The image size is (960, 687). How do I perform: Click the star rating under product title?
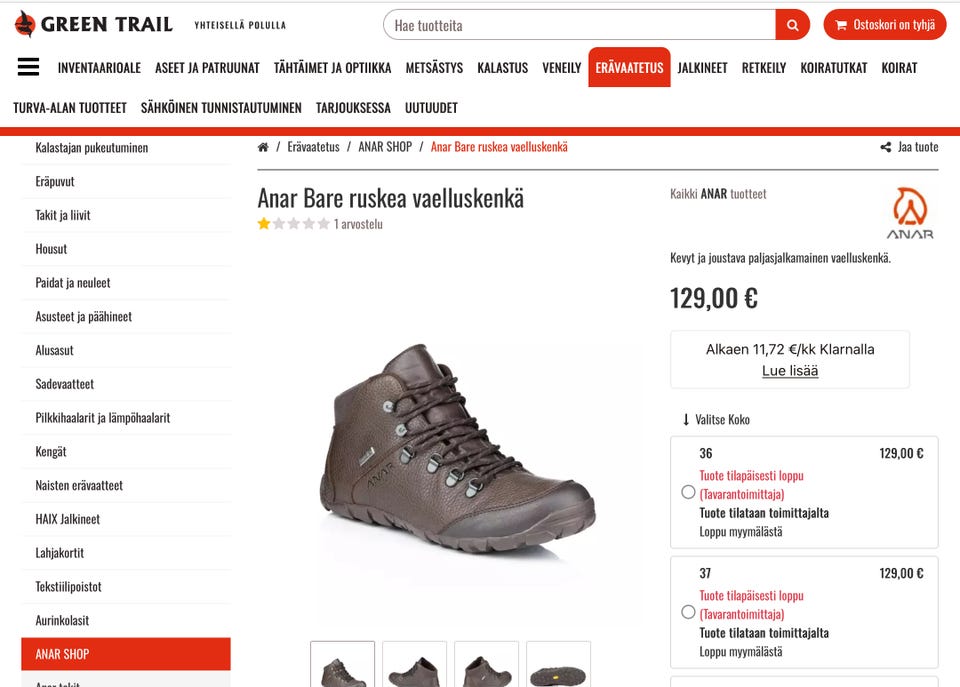pos(294,223)
